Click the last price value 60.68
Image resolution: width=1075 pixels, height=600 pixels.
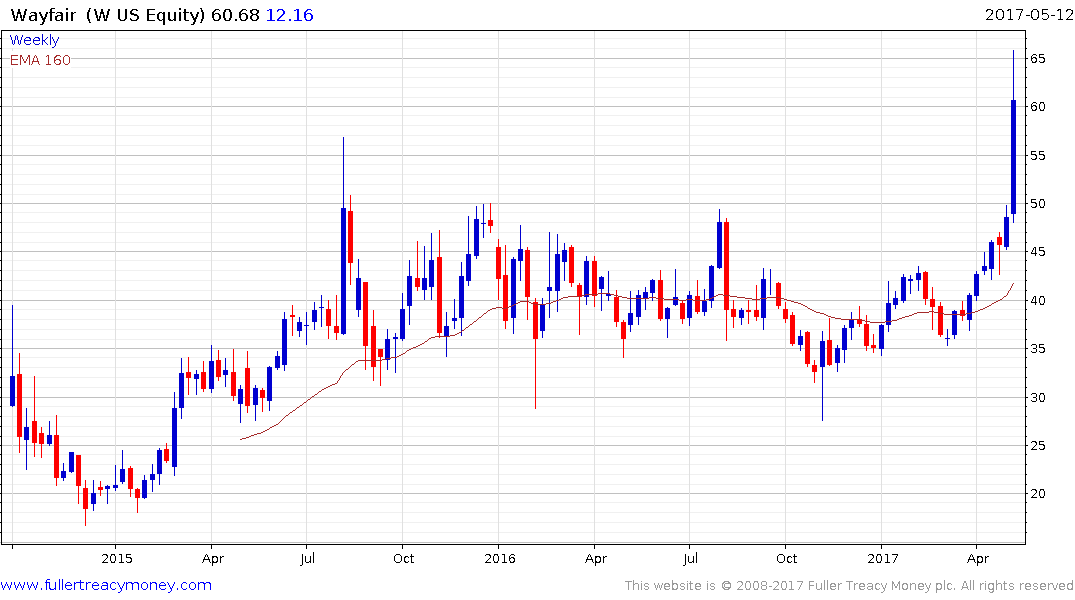(x=235, y=15)
